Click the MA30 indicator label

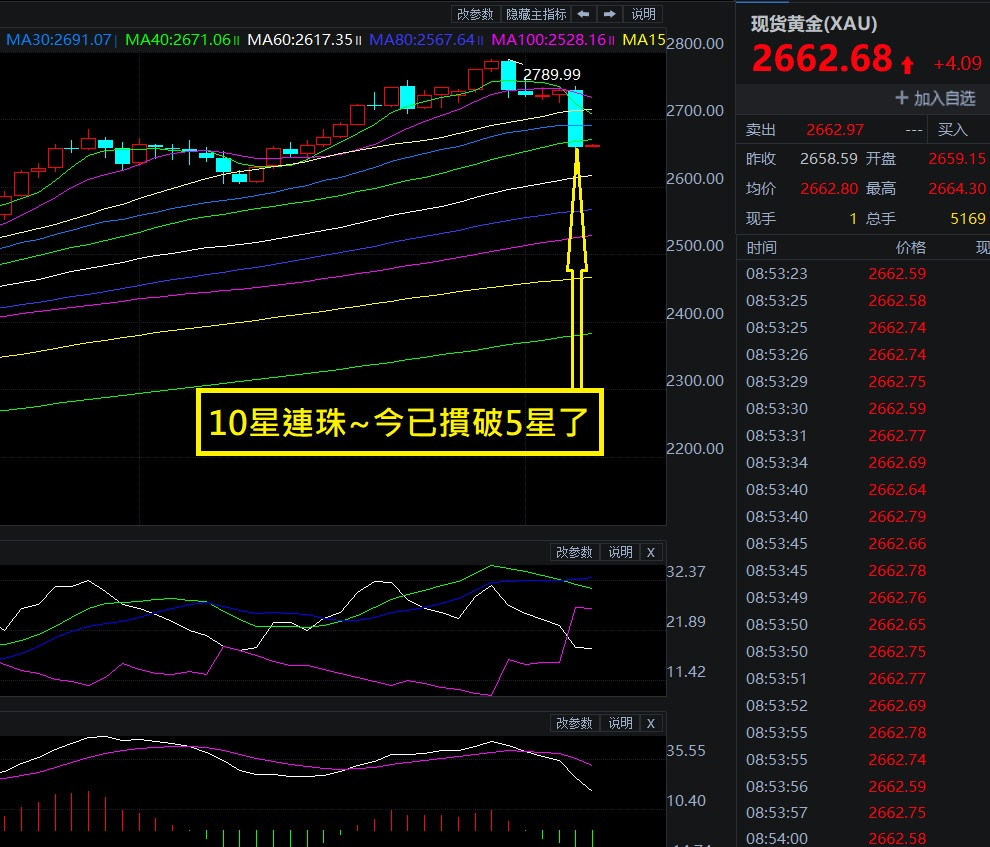[x=60, y=40]
